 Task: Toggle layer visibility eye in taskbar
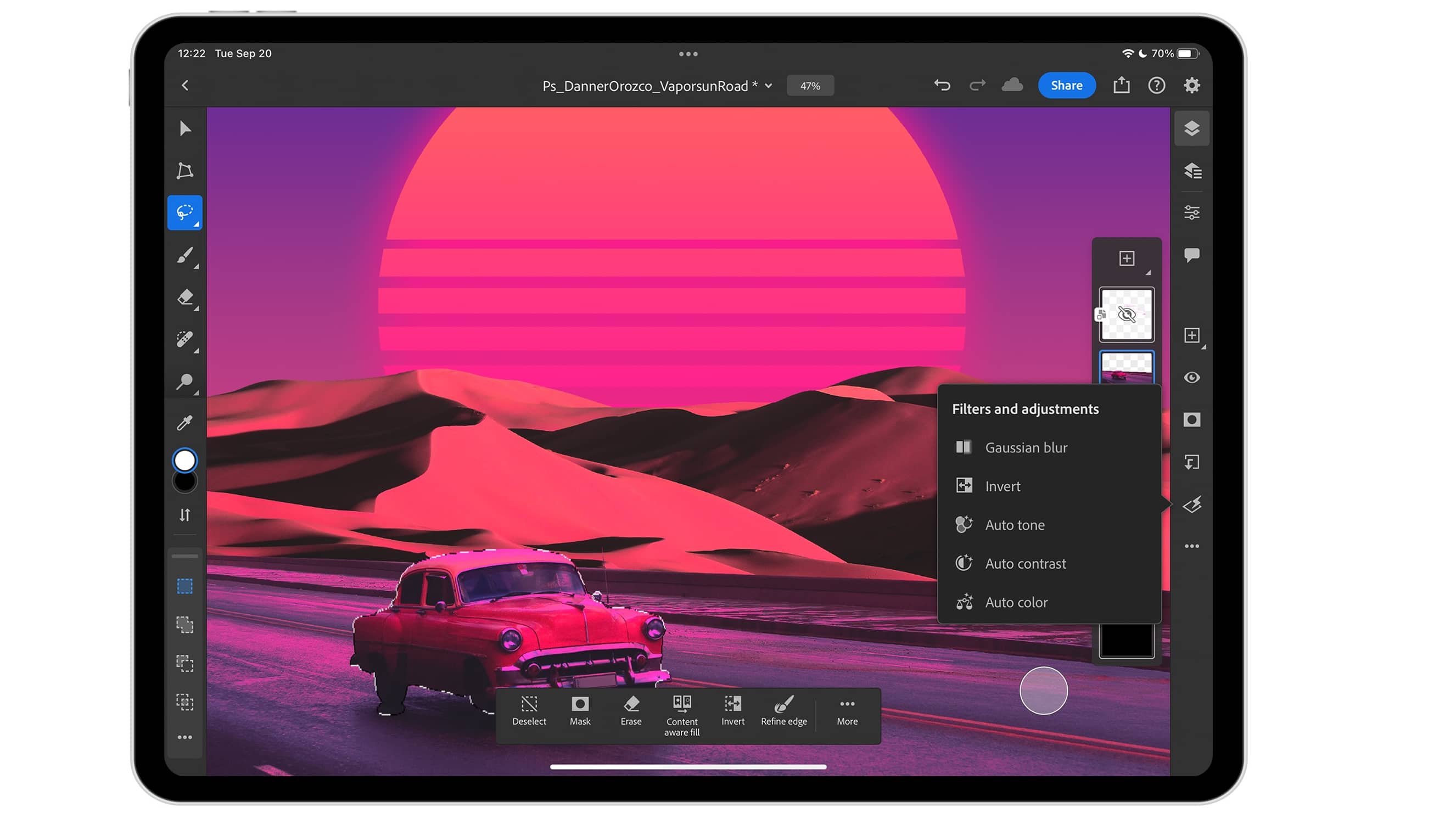coord(1191,378)
